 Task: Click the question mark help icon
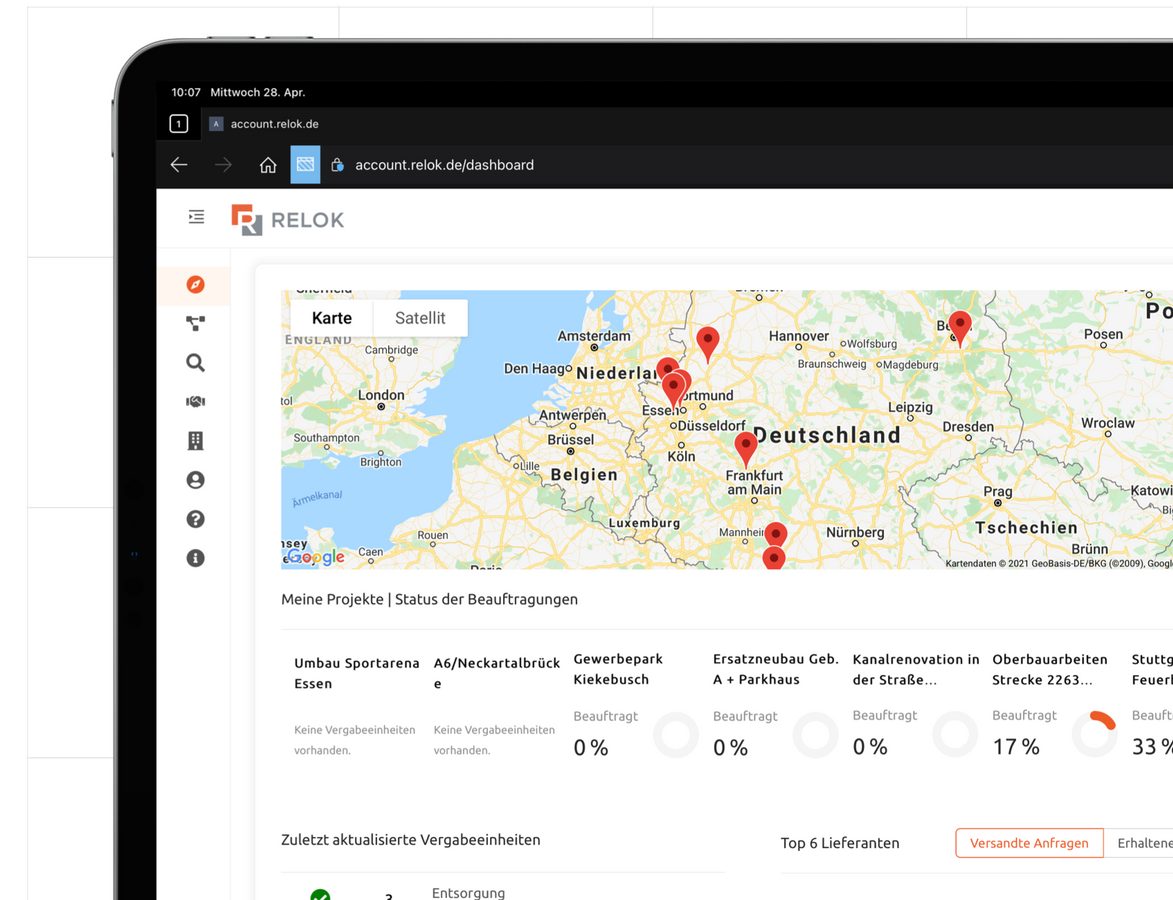[195, 519]
